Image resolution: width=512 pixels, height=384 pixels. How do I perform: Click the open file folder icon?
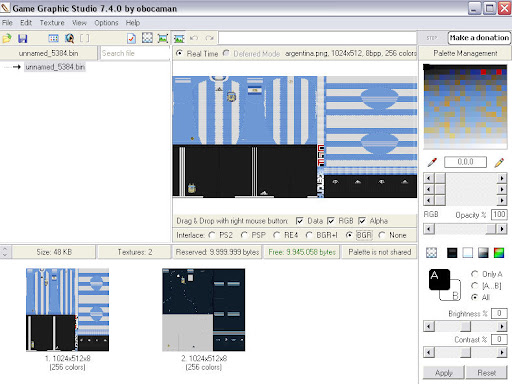point(7,38)
